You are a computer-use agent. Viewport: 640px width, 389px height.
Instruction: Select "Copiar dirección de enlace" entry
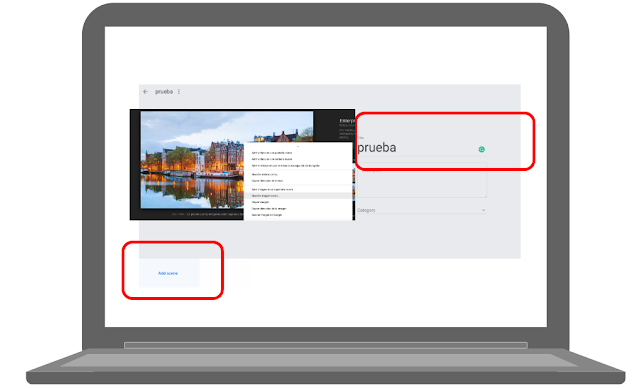267,180
